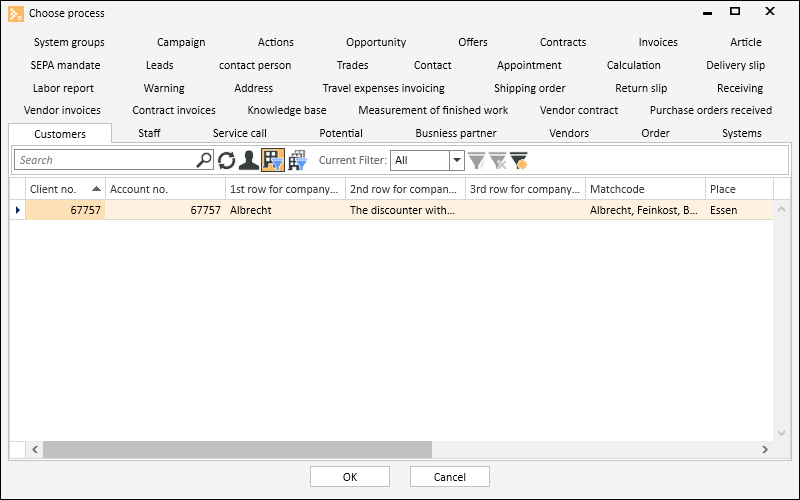
Task: Switch to the Shipping order tab
Action: pos(530,88)
